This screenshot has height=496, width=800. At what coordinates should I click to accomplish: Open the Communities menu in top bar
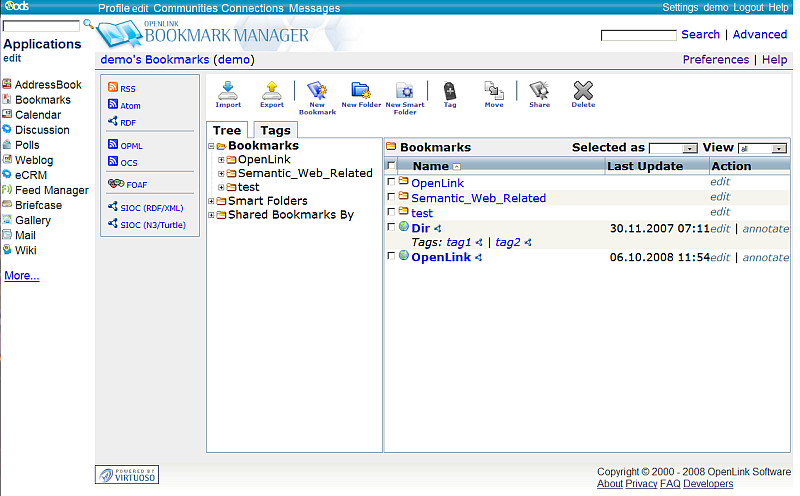coord(185,8)
